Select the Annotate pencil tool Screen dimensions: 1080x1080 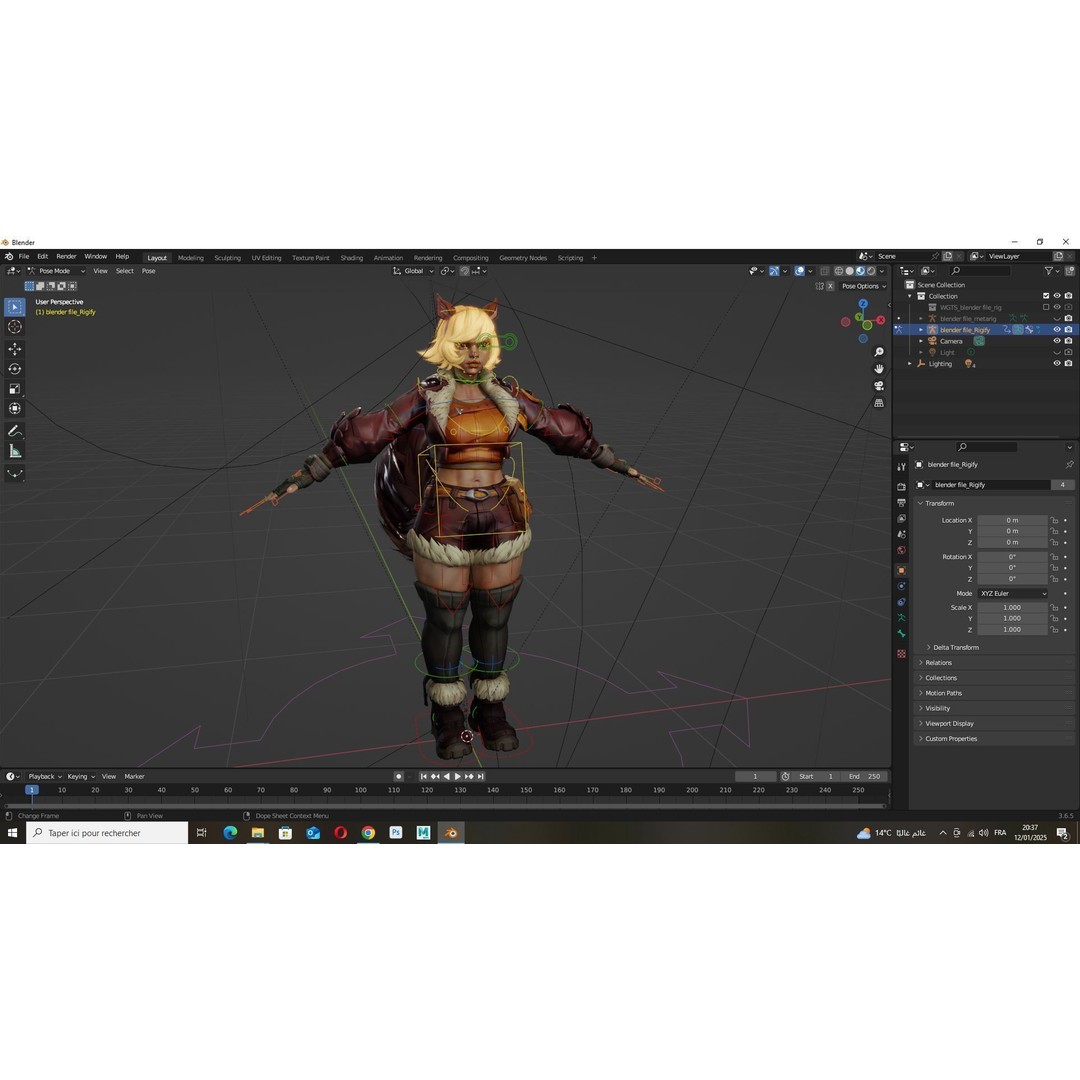[14, 431]
